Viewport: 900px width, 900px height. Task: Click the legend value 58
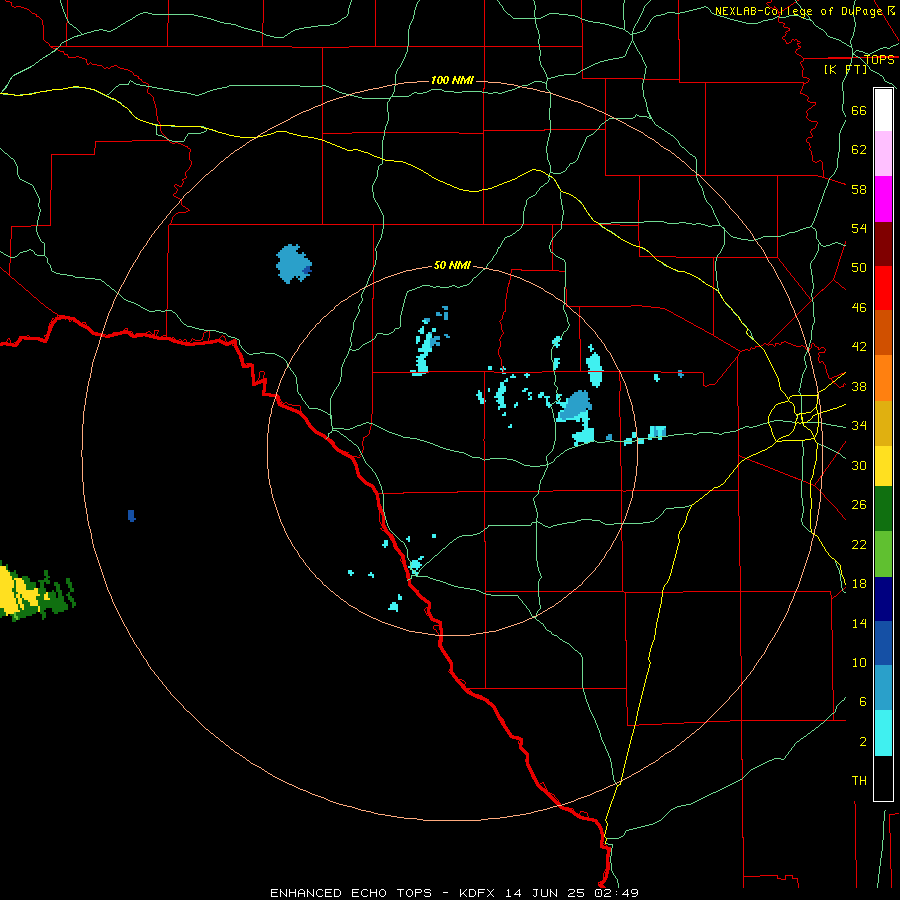tap(859, 189)
